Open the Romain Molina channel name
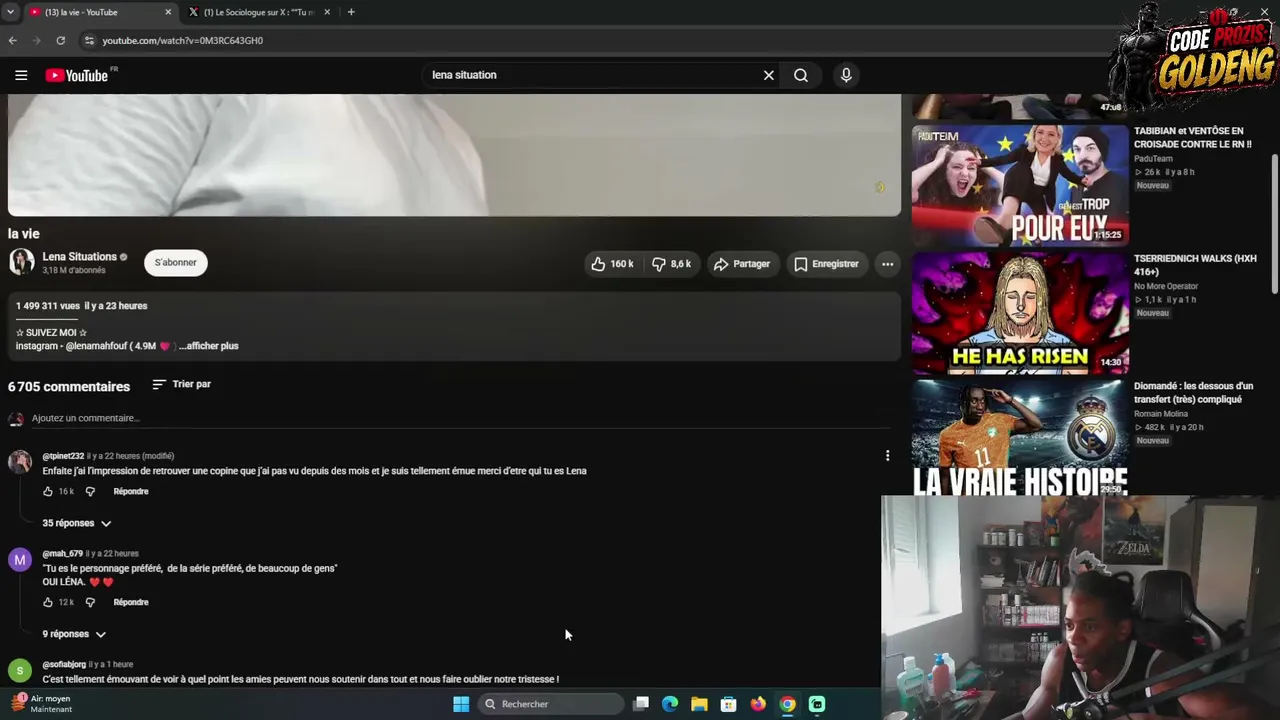The height and width of the screenshot is (720, 1280). point(1160,414)
